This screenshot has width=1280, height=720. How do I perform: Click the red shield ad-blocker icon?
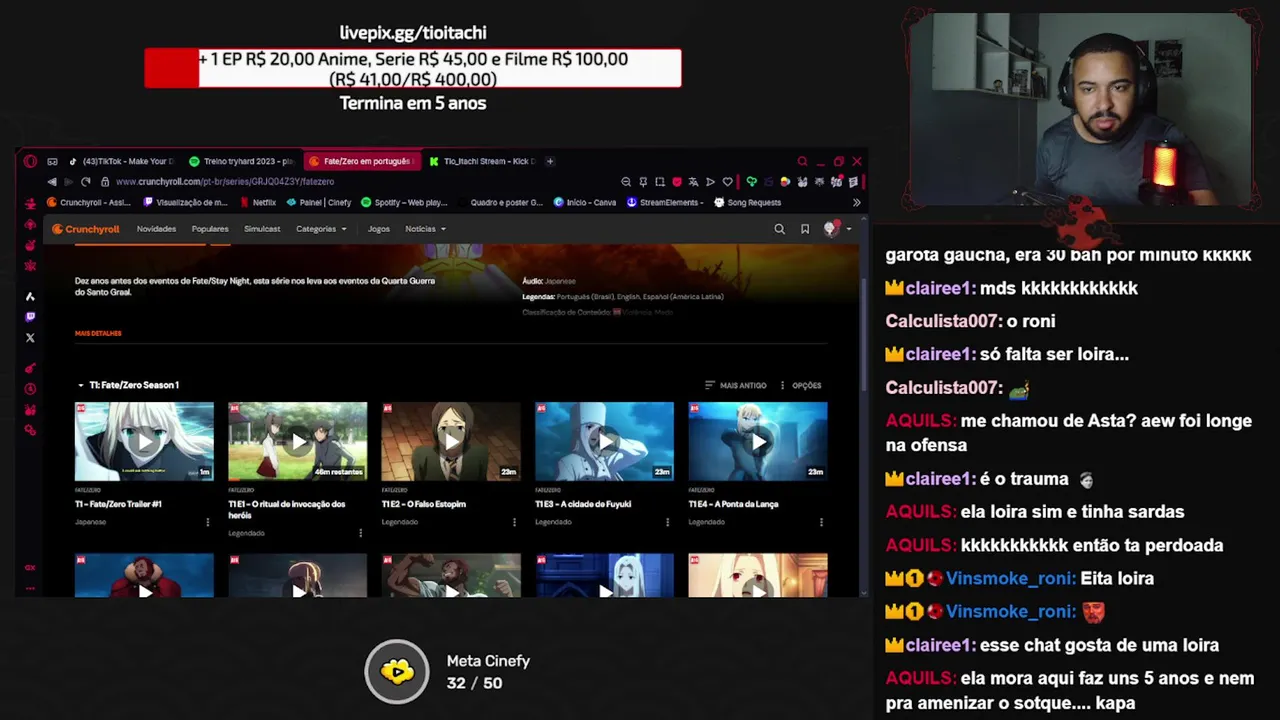[x=677, y=182]
